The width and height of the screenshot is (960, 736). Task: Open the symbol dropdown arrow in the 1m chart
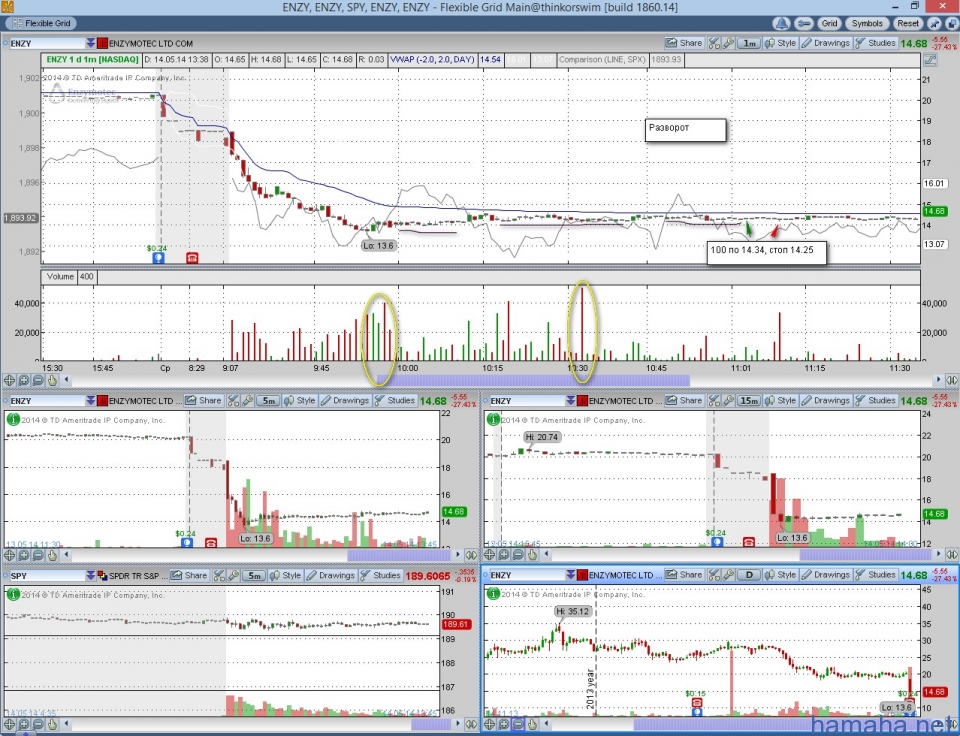[x=91, y=43]
